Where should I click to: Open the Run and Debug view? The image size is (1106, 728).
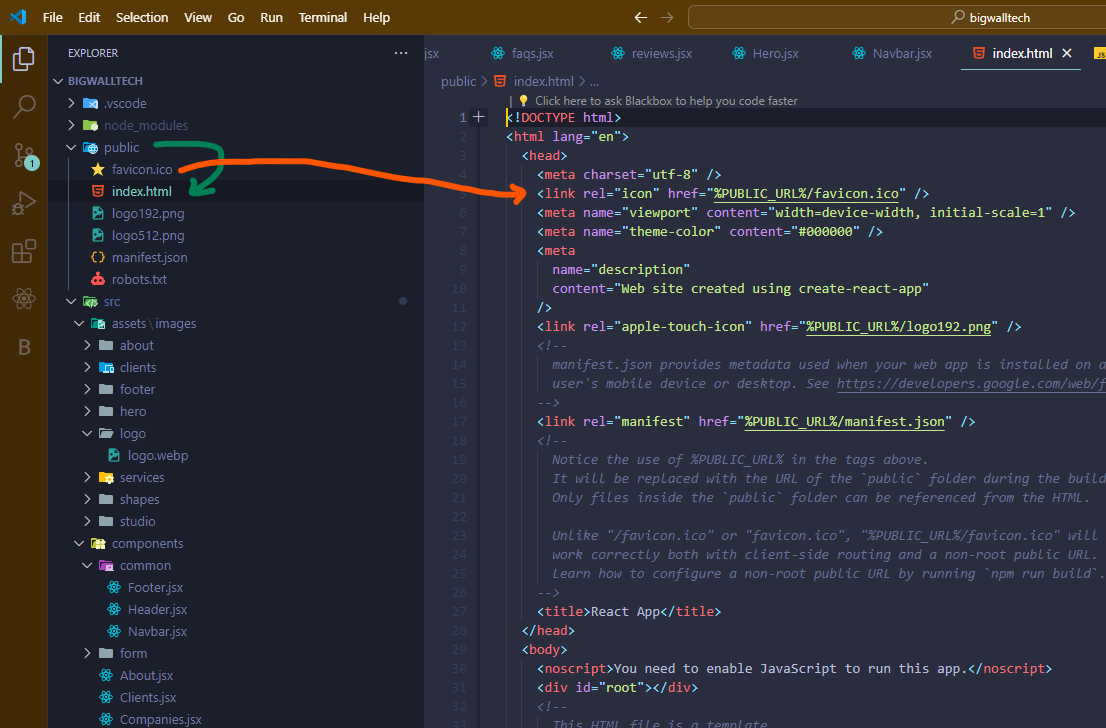(x=24, y=204)
